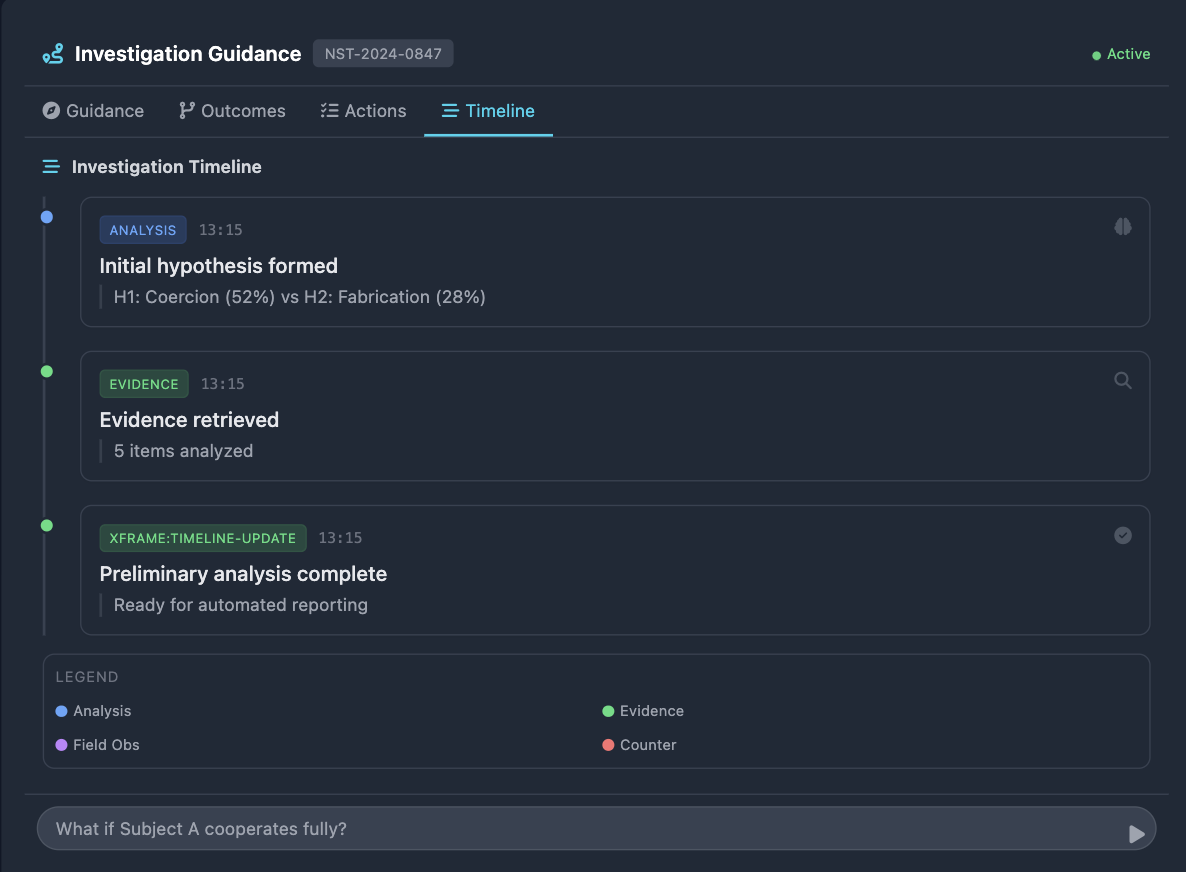Screen dimensions: 1186x872
Task: Click the 13:15 timestamp beside ANALYSIS tag
Action: tap(221, 230)
